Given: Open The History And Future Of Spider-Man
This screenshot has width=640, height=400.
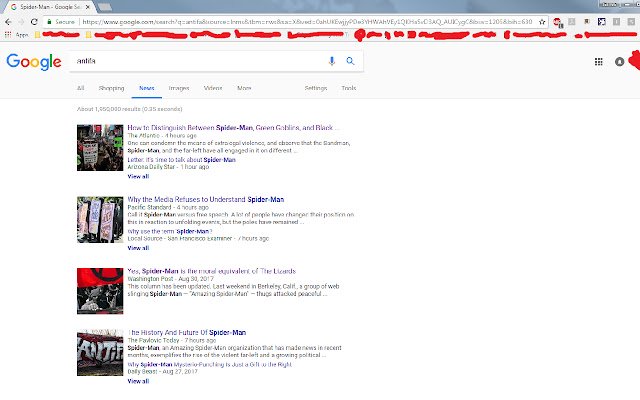Looking at the screenshot, I should (187, 333).
